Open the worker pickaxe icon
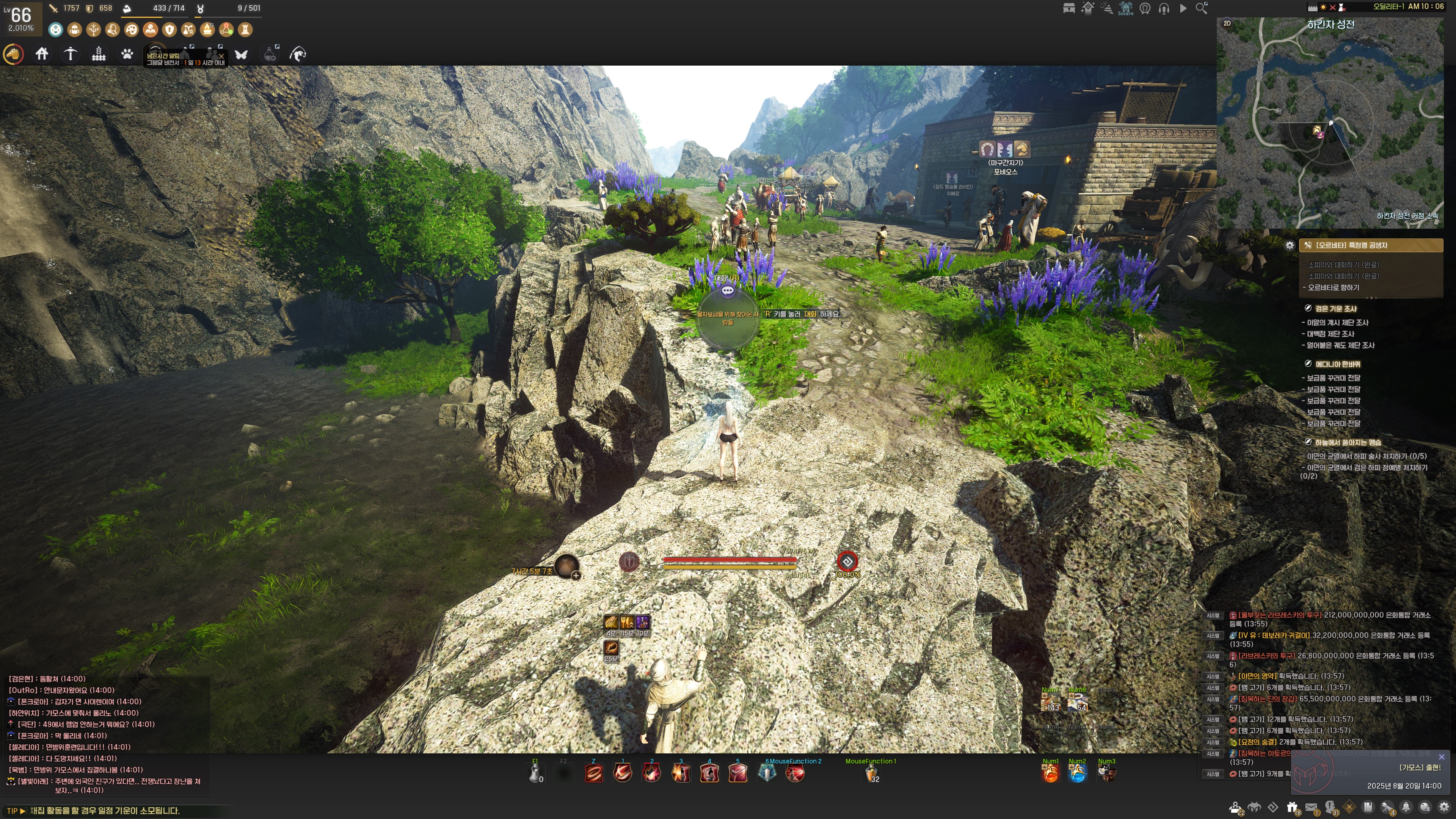Image resolution: width=1456 pixels, height=819 pixels. tap(71, 54)
